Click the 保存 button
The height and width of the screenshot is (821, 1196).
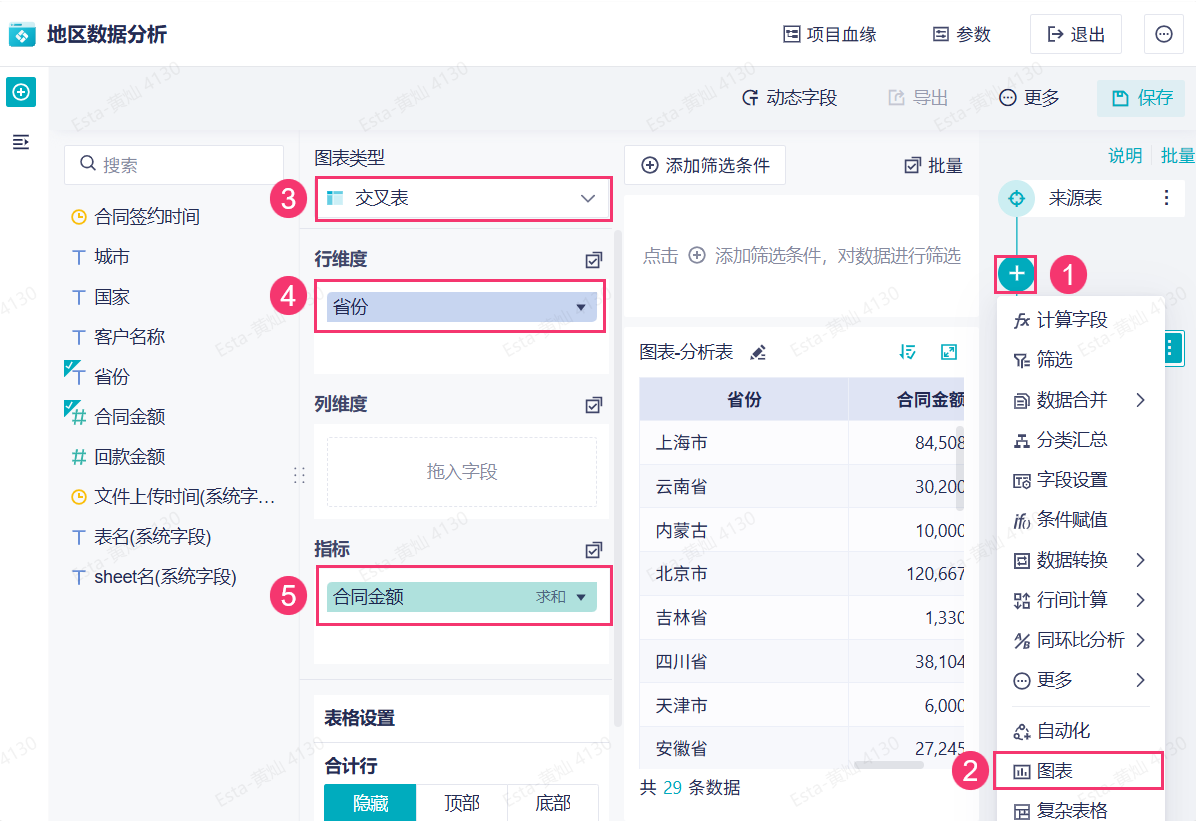coord(1142,98)
